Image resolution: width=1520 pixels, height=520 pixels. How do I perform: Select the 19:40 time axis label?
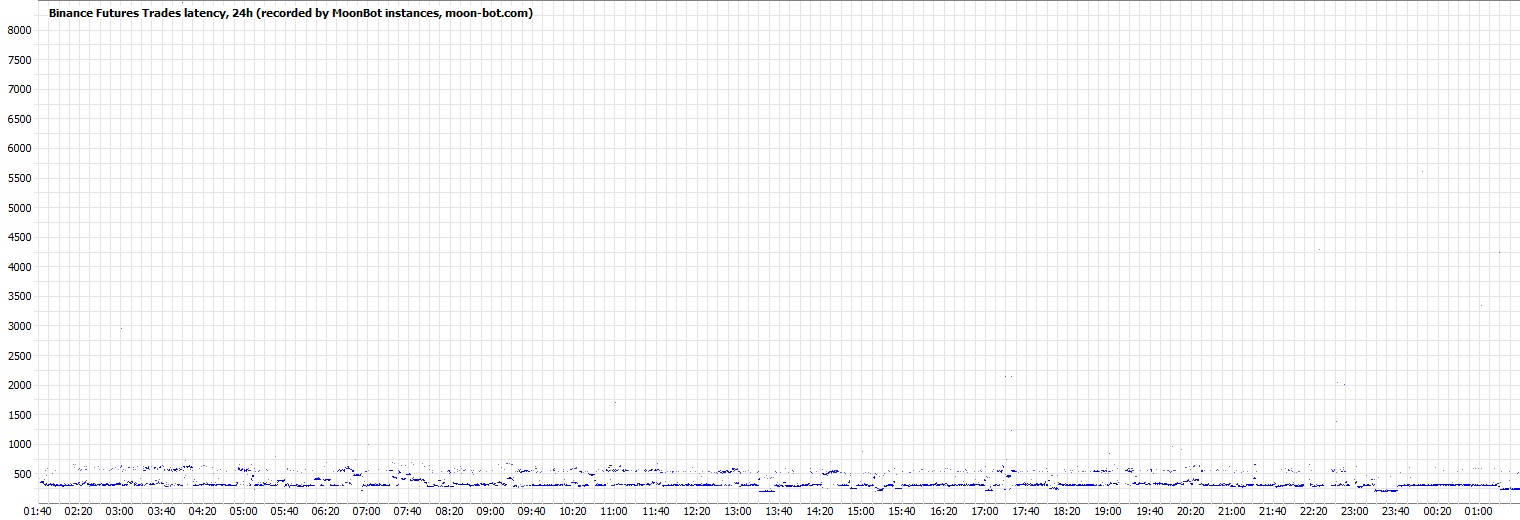point(1149,511)
